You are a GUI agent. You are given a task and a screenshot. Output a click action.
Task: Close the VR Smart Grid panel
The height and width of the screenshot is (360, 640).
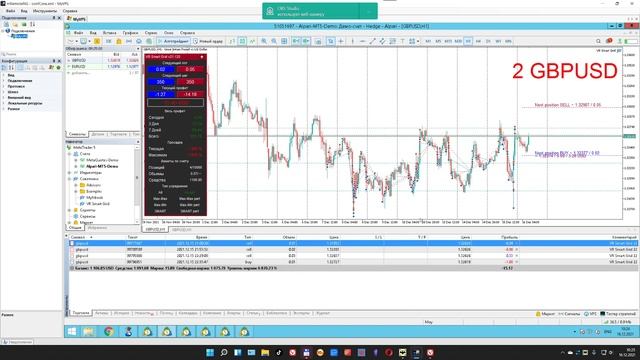tap(202, 57)
